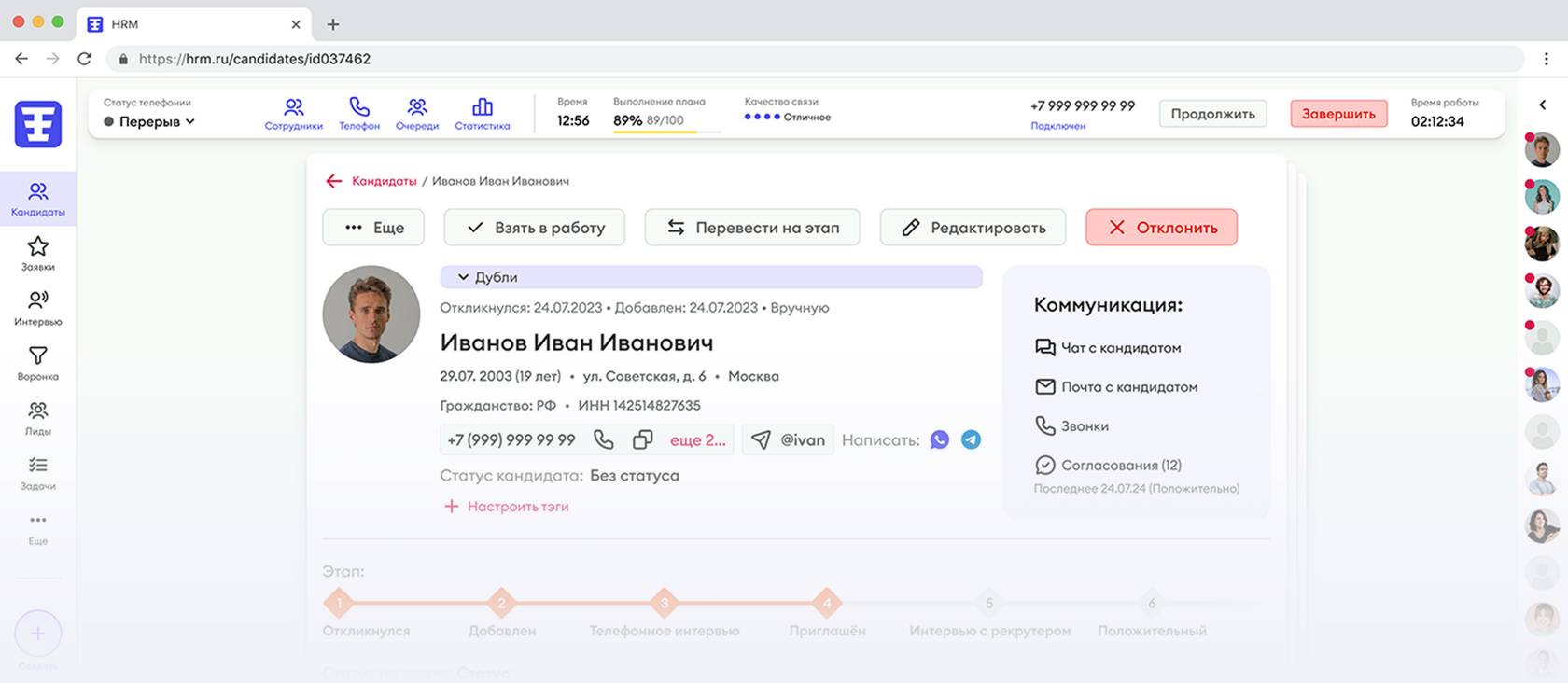Viewport: 1568px width, 683px height.
Task: Open Чат с кандидатом
Action: pyautogui.click(x=1108, y=348)
